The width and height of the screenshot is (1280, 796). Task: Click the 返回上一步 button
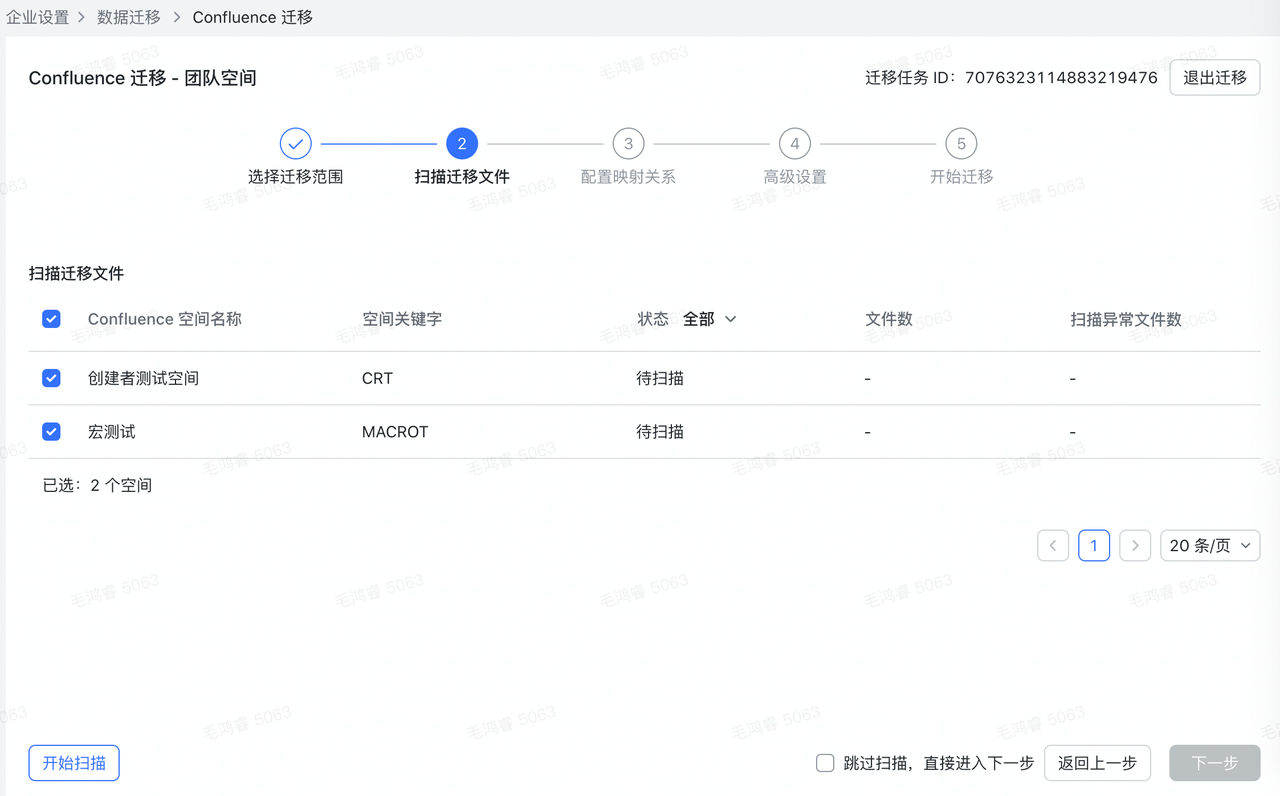pos(1097,763)
